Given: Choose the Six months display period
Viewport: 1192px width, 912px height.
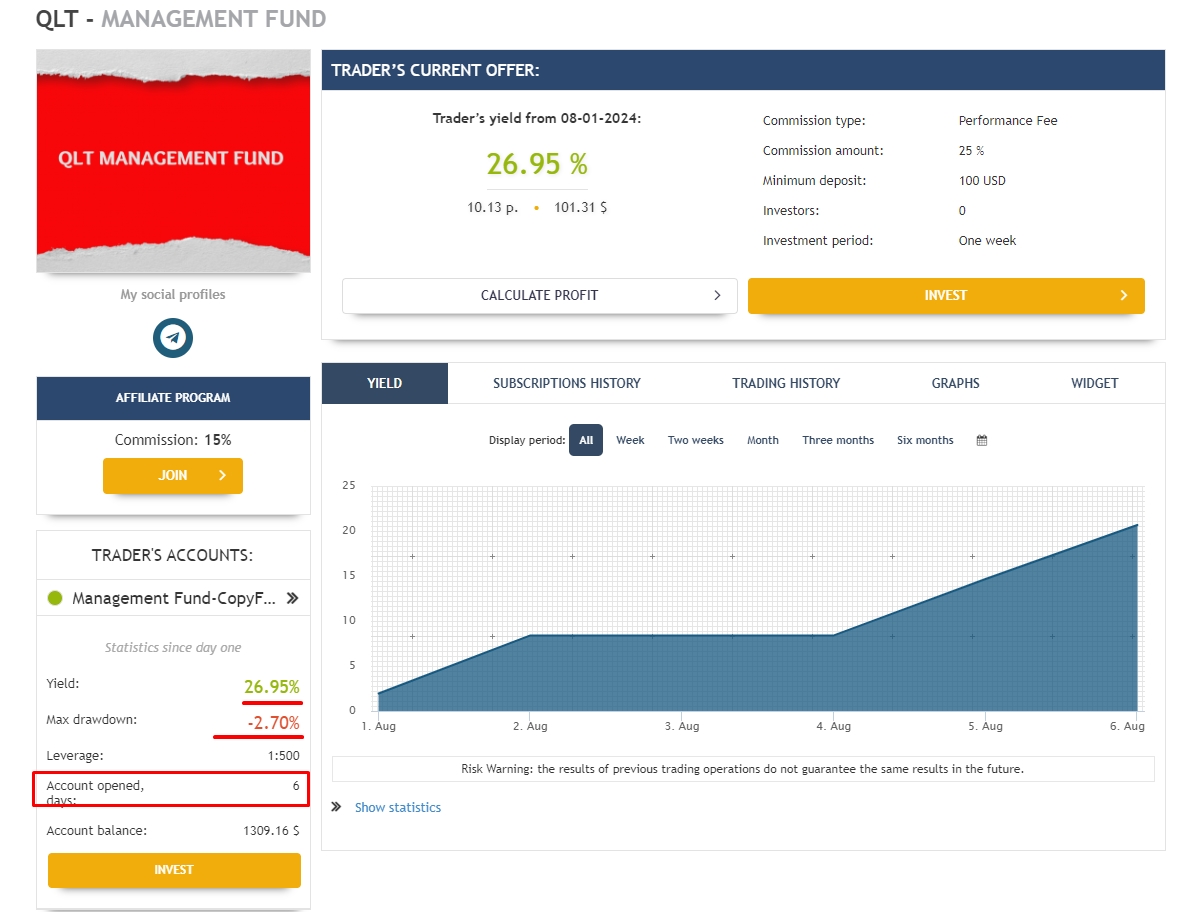Looking at the screenshot, I should coord(925,440).
